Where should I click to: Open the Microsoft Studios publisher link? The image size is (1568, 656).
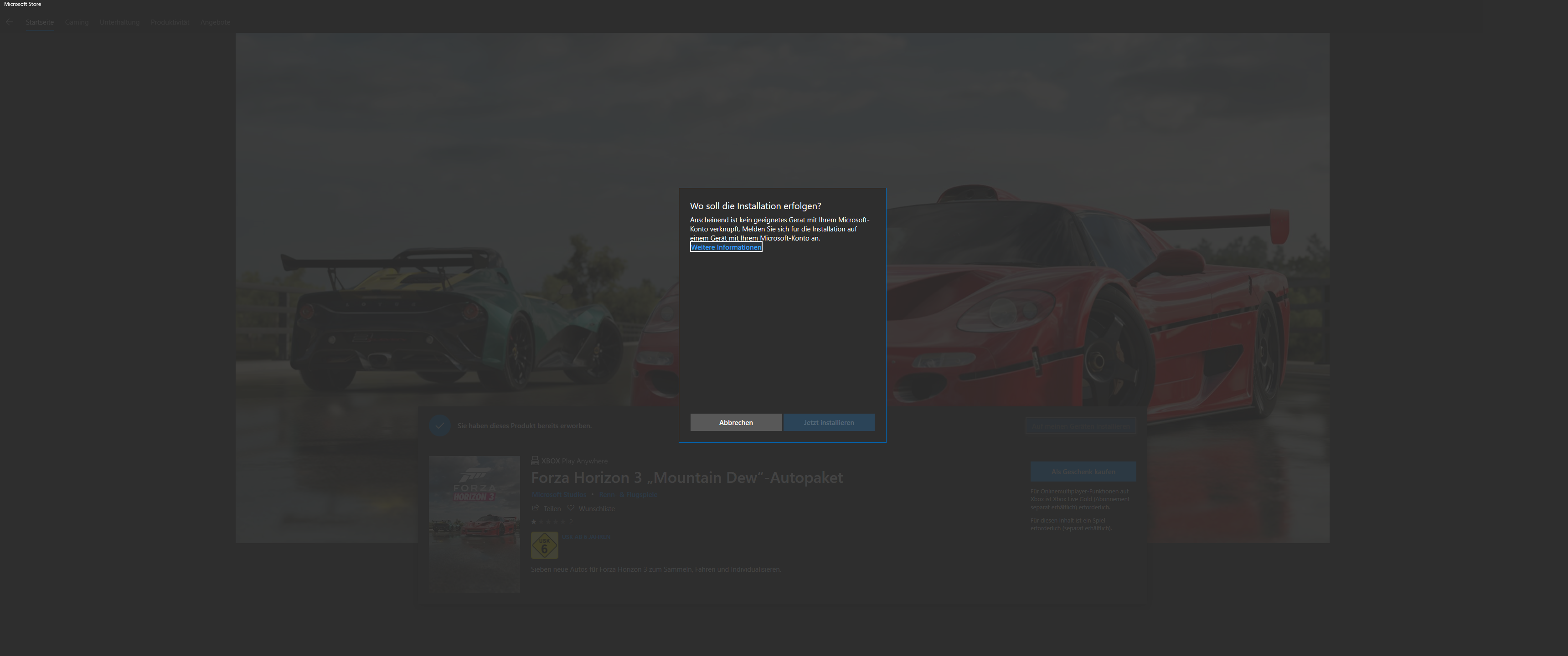click(558, 495)
